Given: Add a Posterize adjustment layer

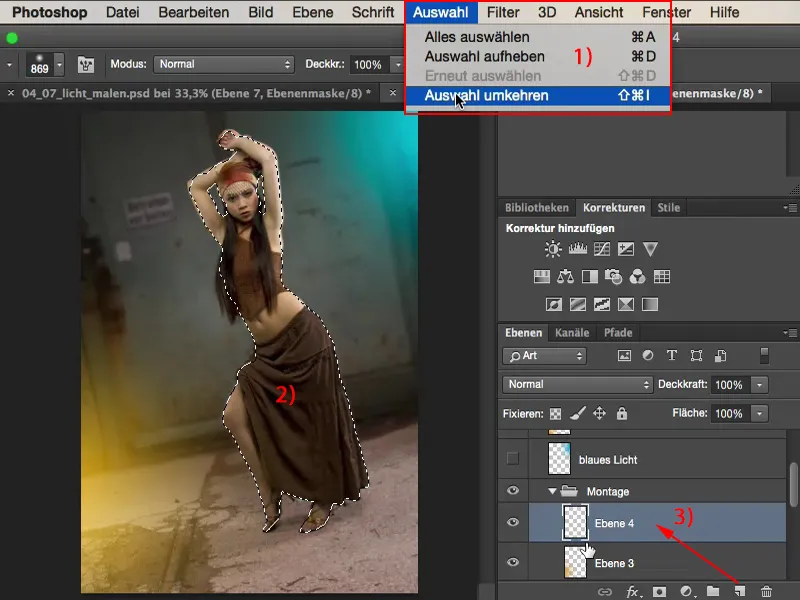Looking at the screenshot, I should pyautogui.click(x=578, y=305).
